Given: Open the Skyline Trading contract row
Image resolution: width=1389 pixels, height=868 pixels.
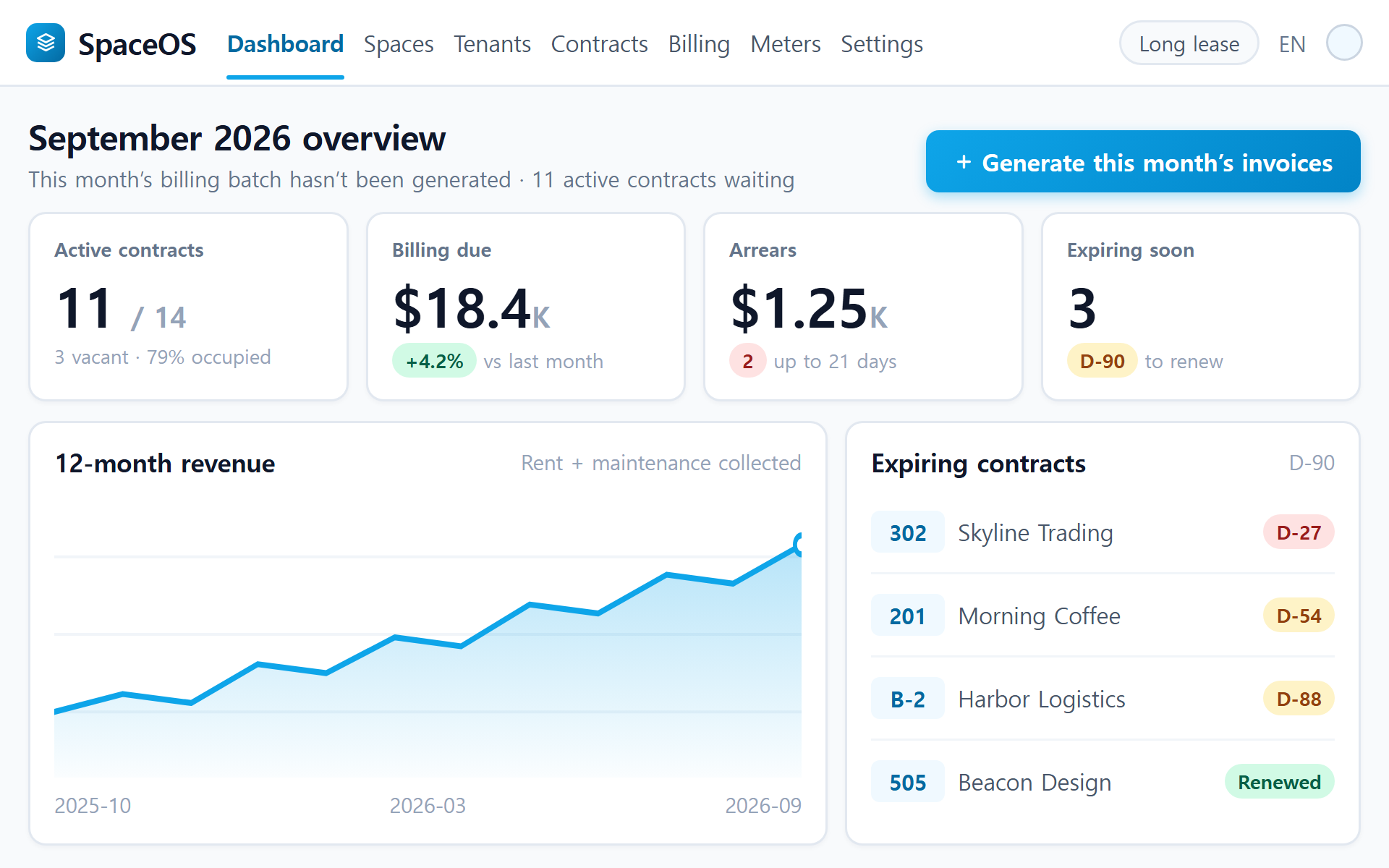Looking at the screenshot, I should 1103,532.
